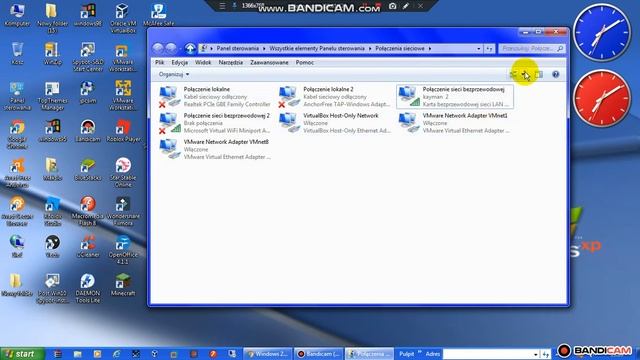Viewport: 640px width, 360px height.
Task: Select Połączenie sieci bezprzewodowej adapter
Action: tap(455, 97)
